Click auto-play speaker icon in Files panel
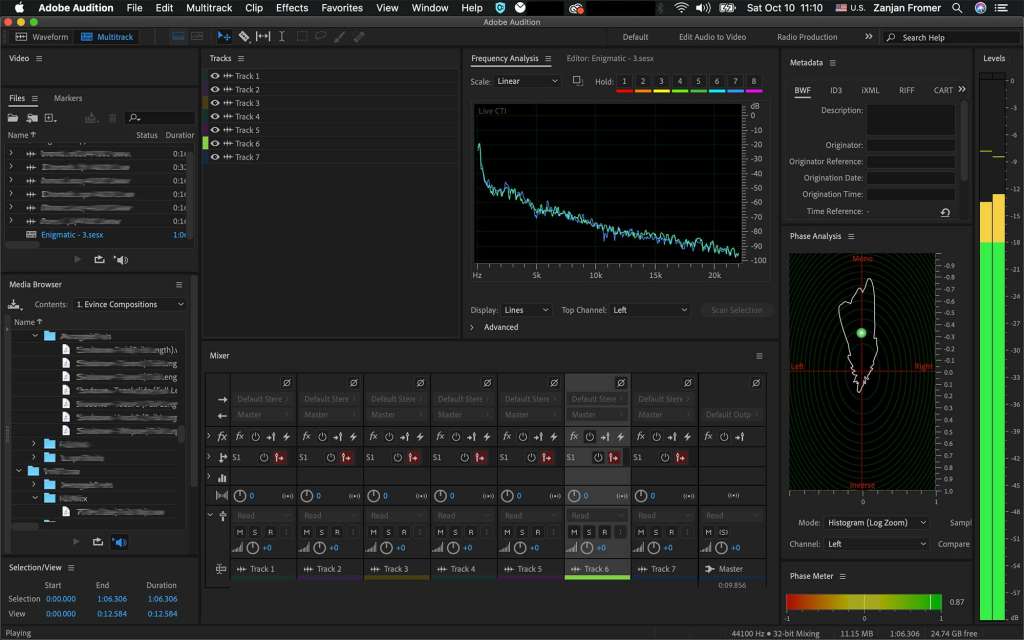The image size is (1024, 640). tap(121, 259)
